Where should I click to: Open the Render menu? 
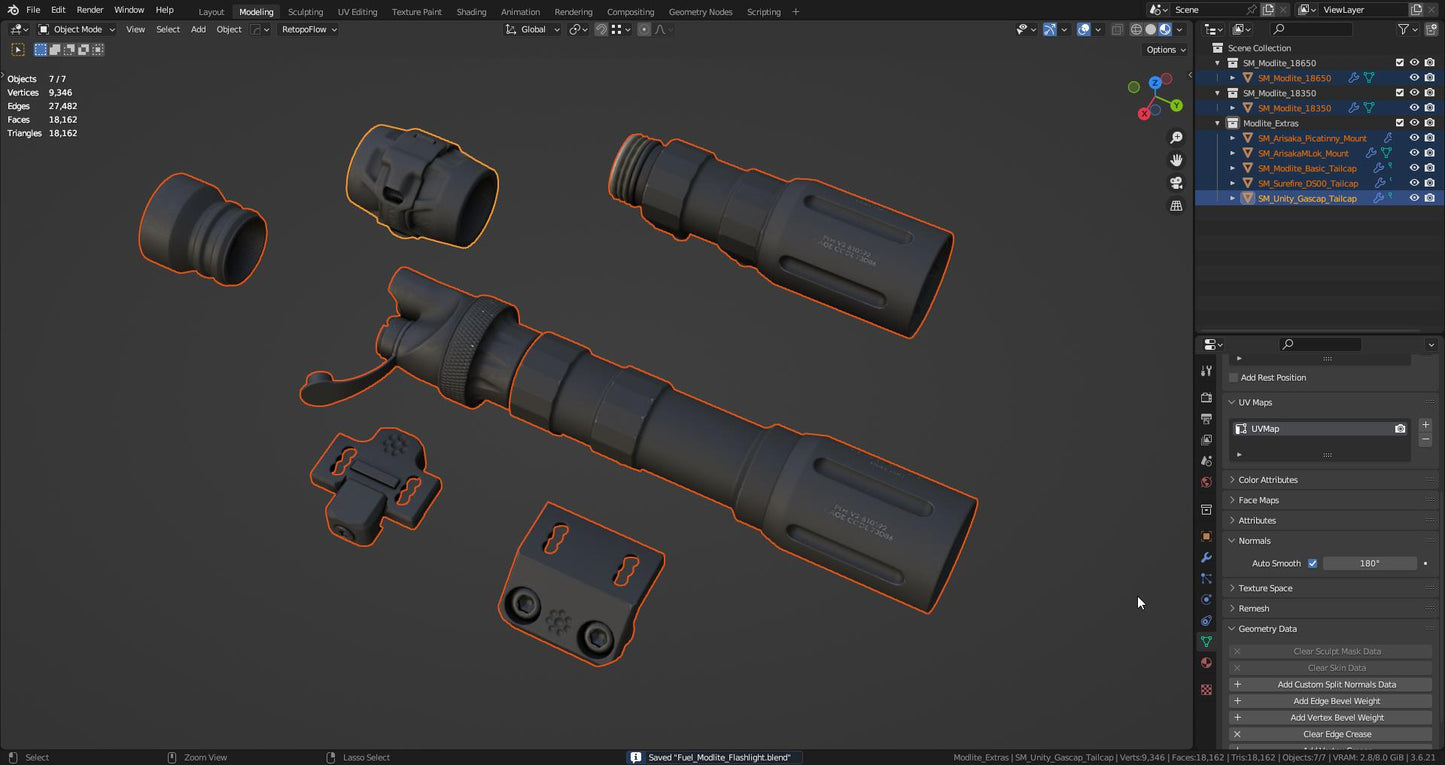click(90, 10)
